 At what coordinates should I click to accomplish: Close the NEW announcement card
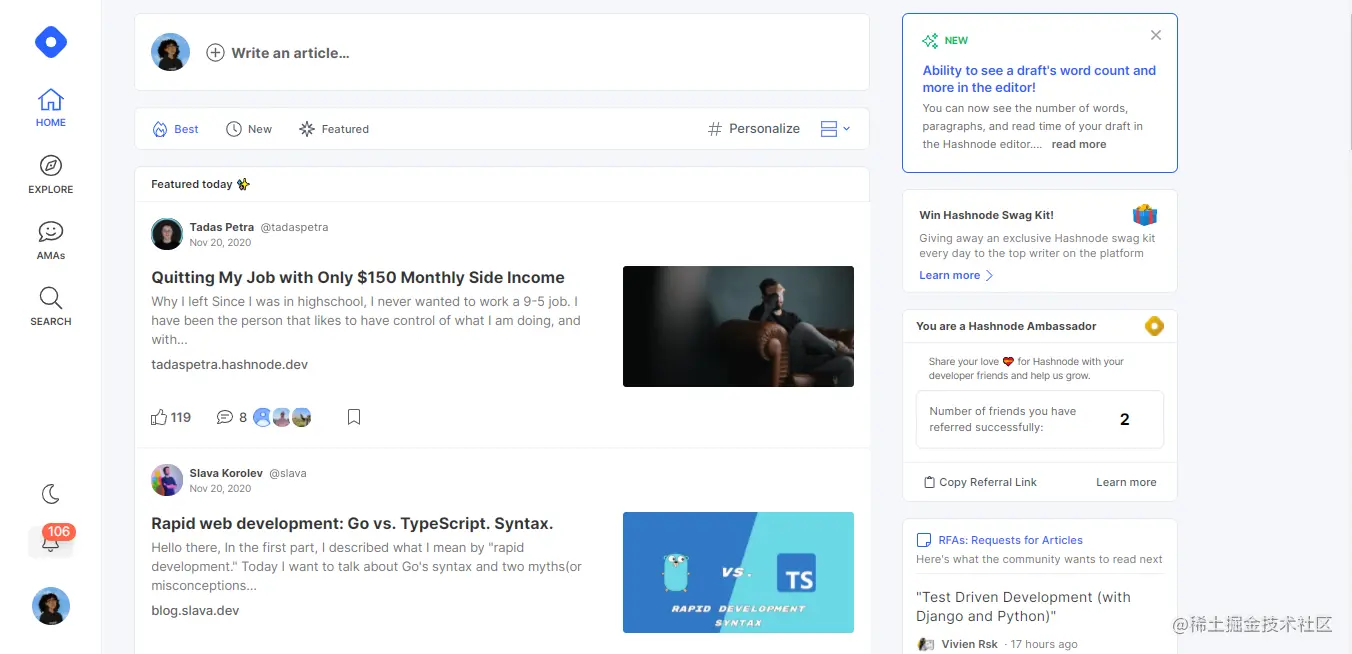pyautogui.click(x=1156, y=35)
